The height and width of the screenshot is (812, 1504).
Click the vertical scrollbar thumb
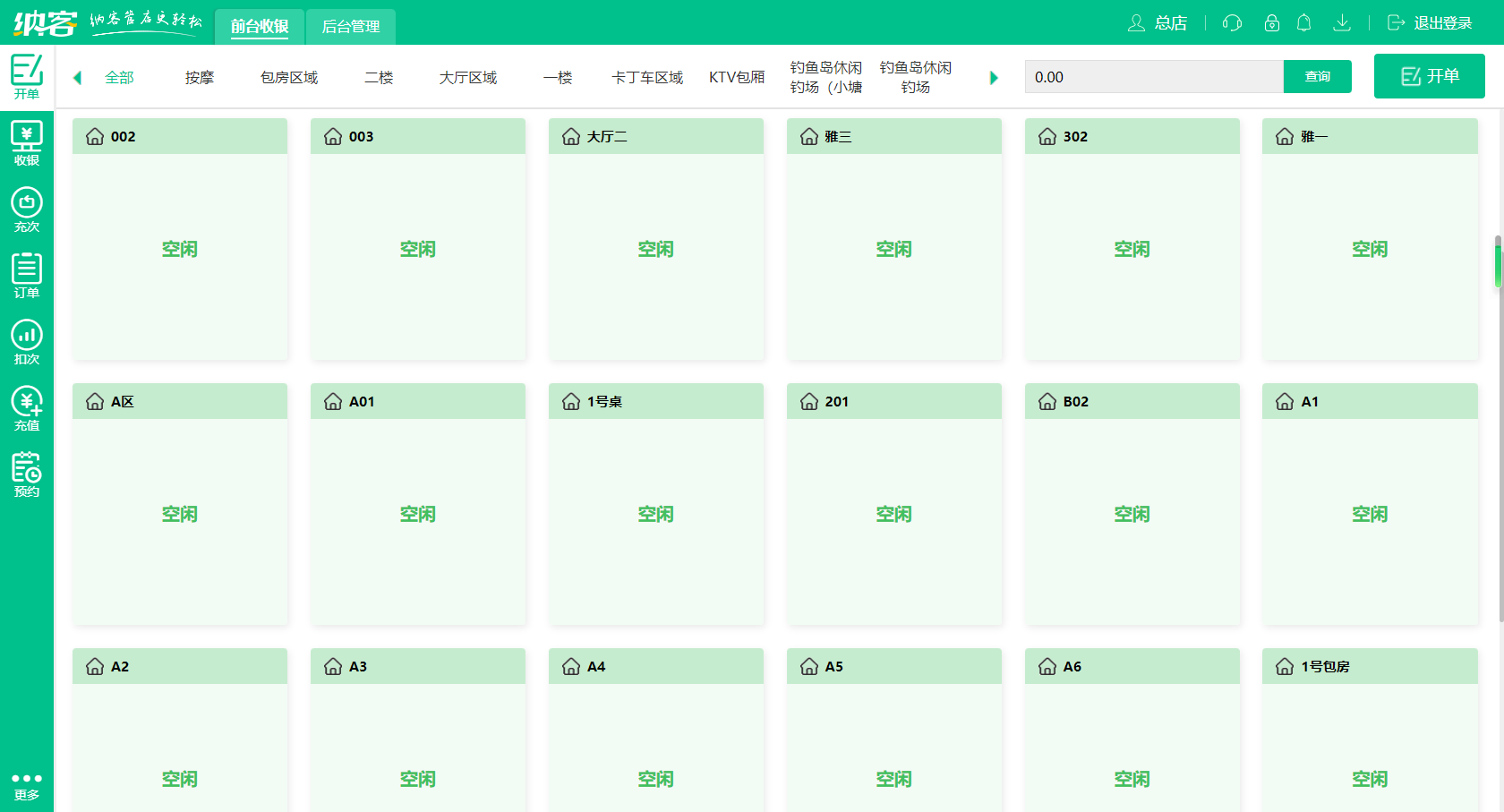[x=1498, y=262]
